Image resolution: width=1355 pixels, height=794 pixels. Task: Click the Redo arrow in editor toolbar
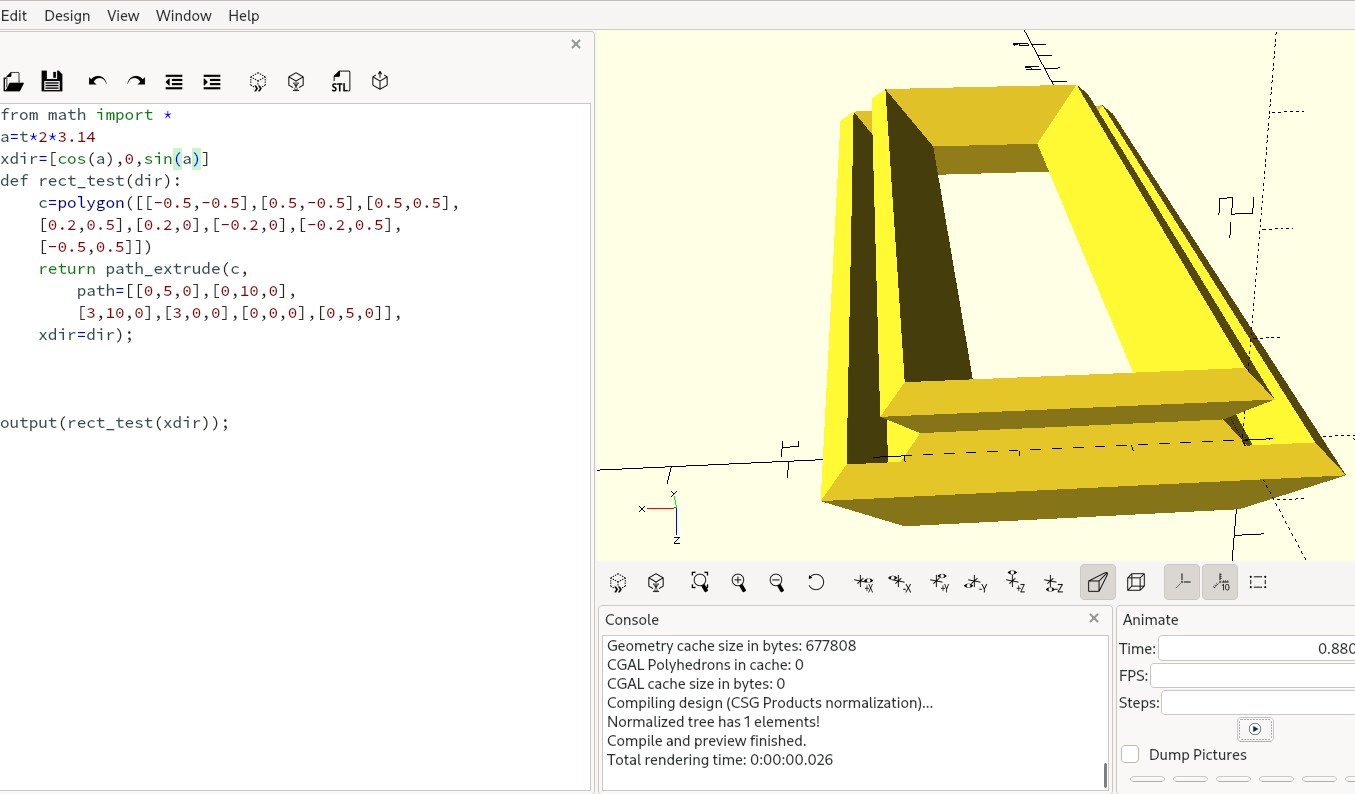[136, 82]
